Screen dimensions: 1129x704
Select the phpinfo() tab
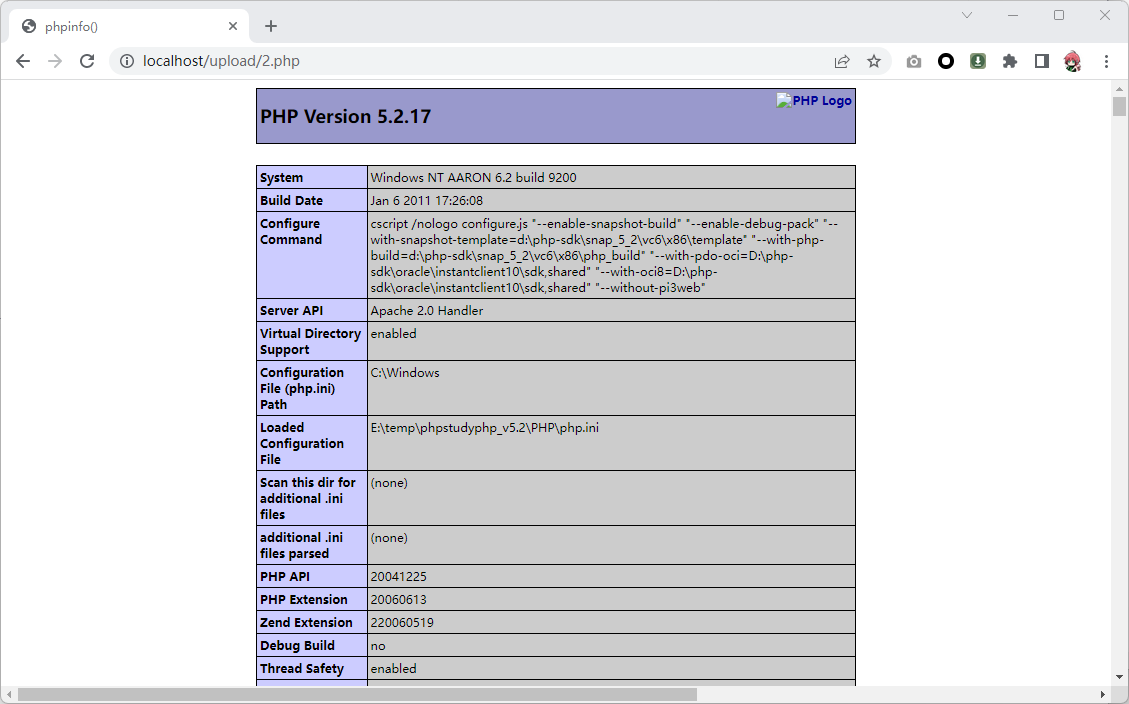pyautogui.click(x=120, y=27)
